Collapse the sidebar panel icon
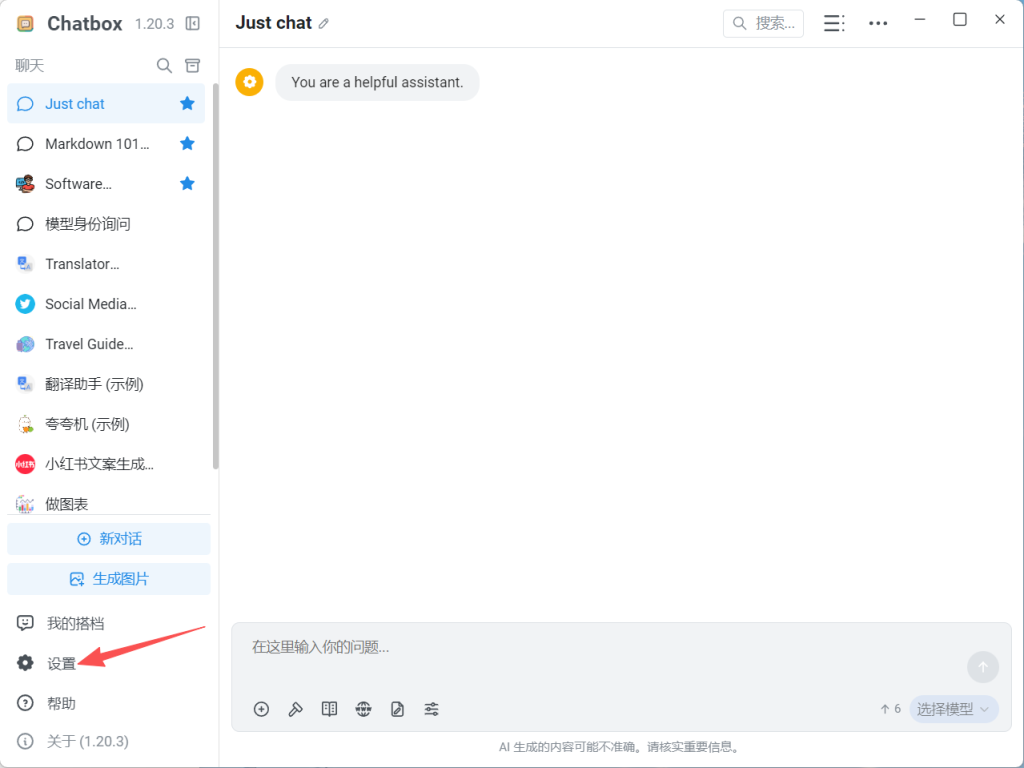1024x768 pixels. (x=193, y=24)
